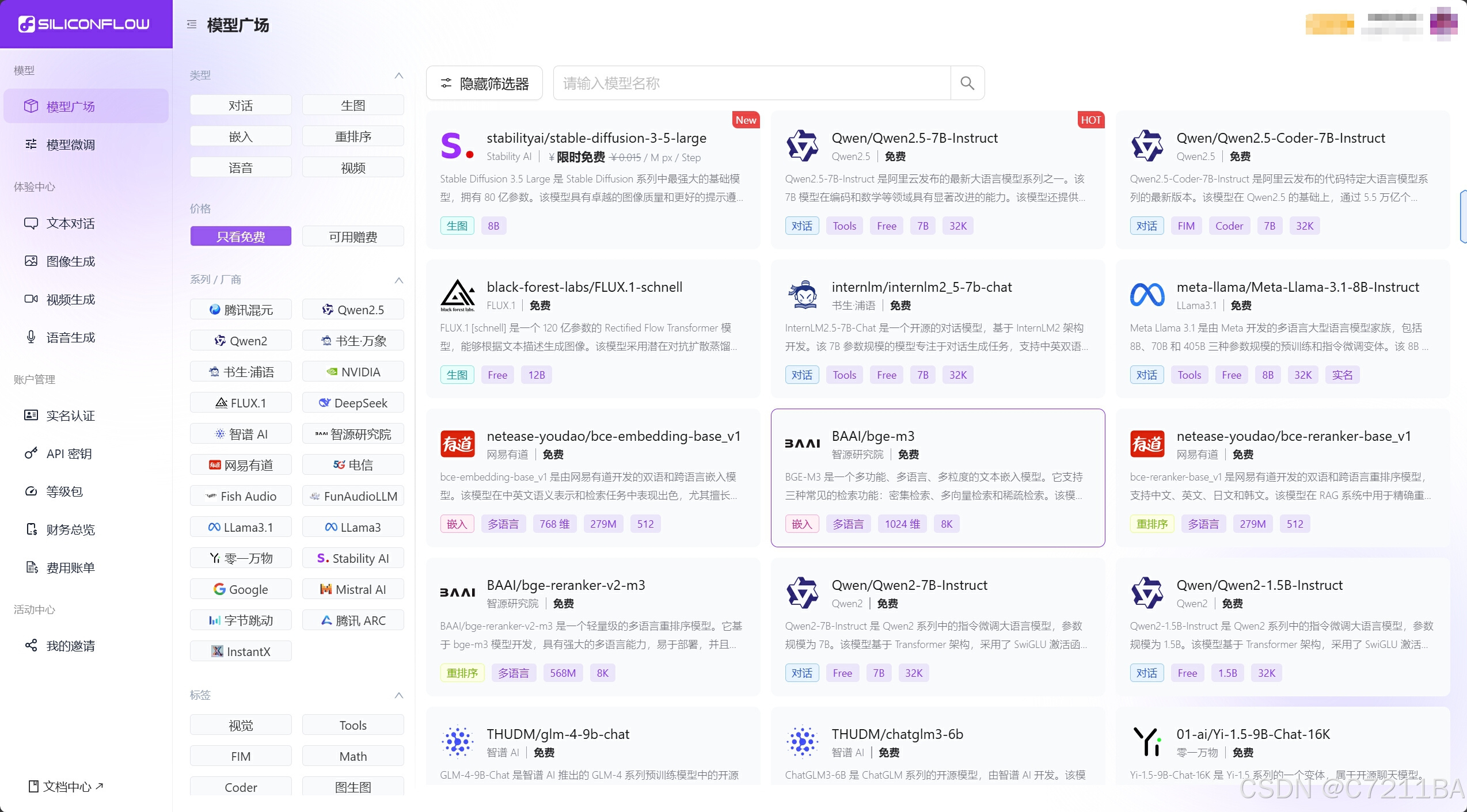Filter by DeepSeek vendor

click(353, 403)
